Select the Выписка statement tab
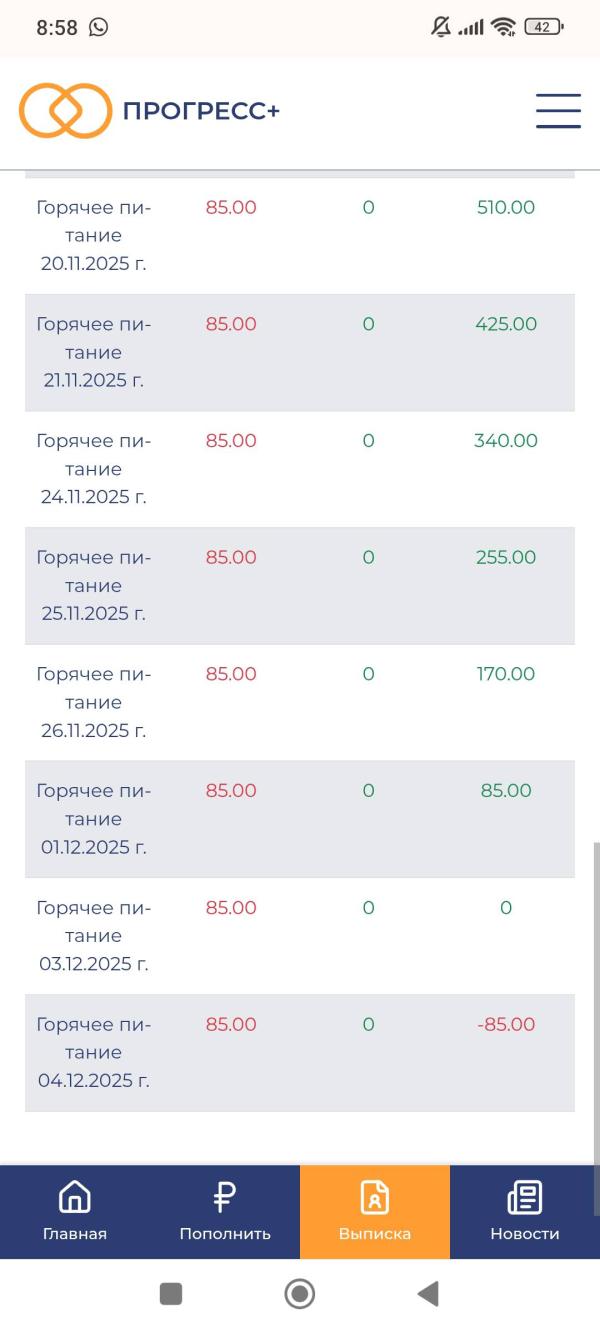Image resolution: width=600 pixels, height=1332 pixels. (375, 1211)
